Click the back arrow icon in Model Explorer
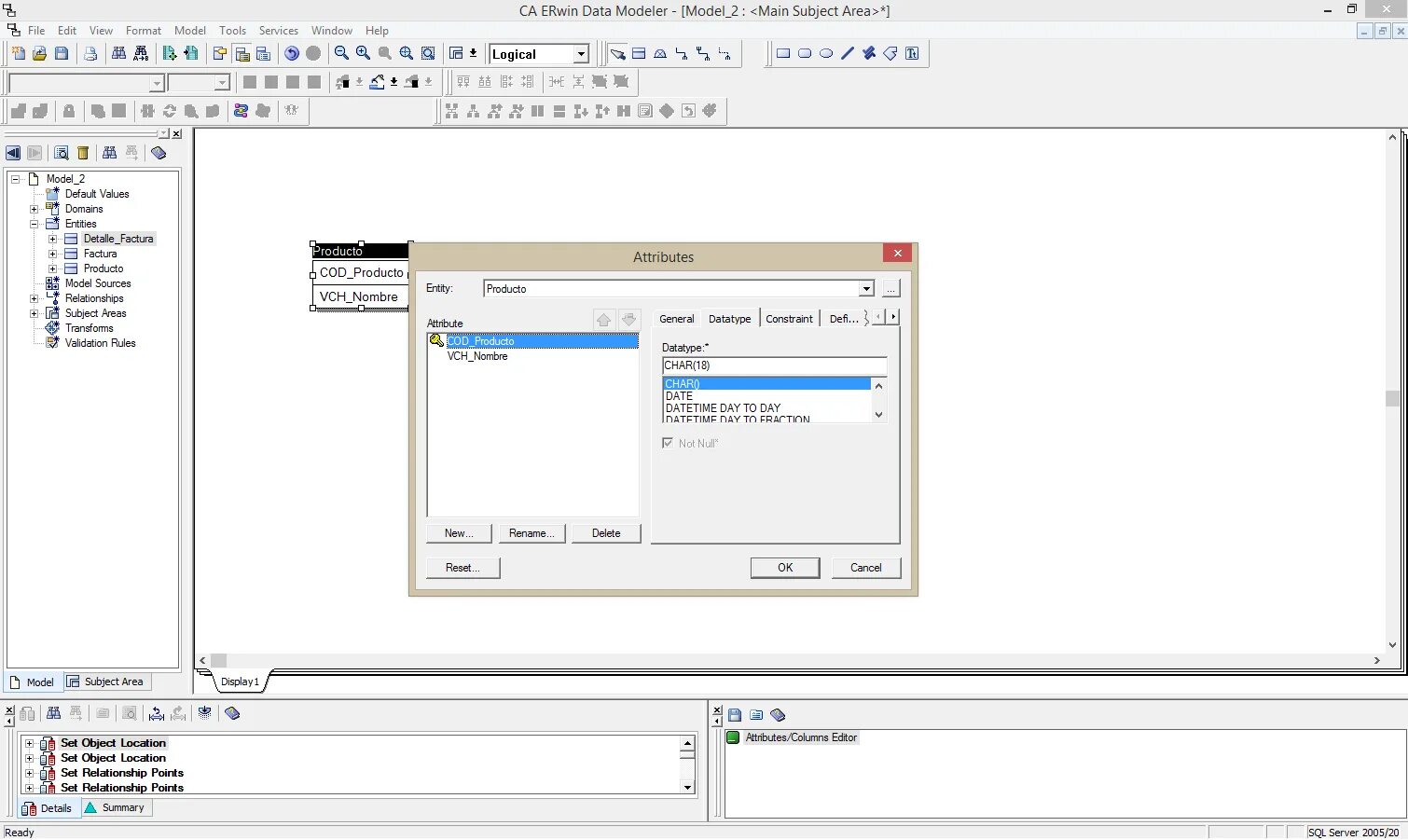Viewport: 1408px width, 840px height. point(13,153)
